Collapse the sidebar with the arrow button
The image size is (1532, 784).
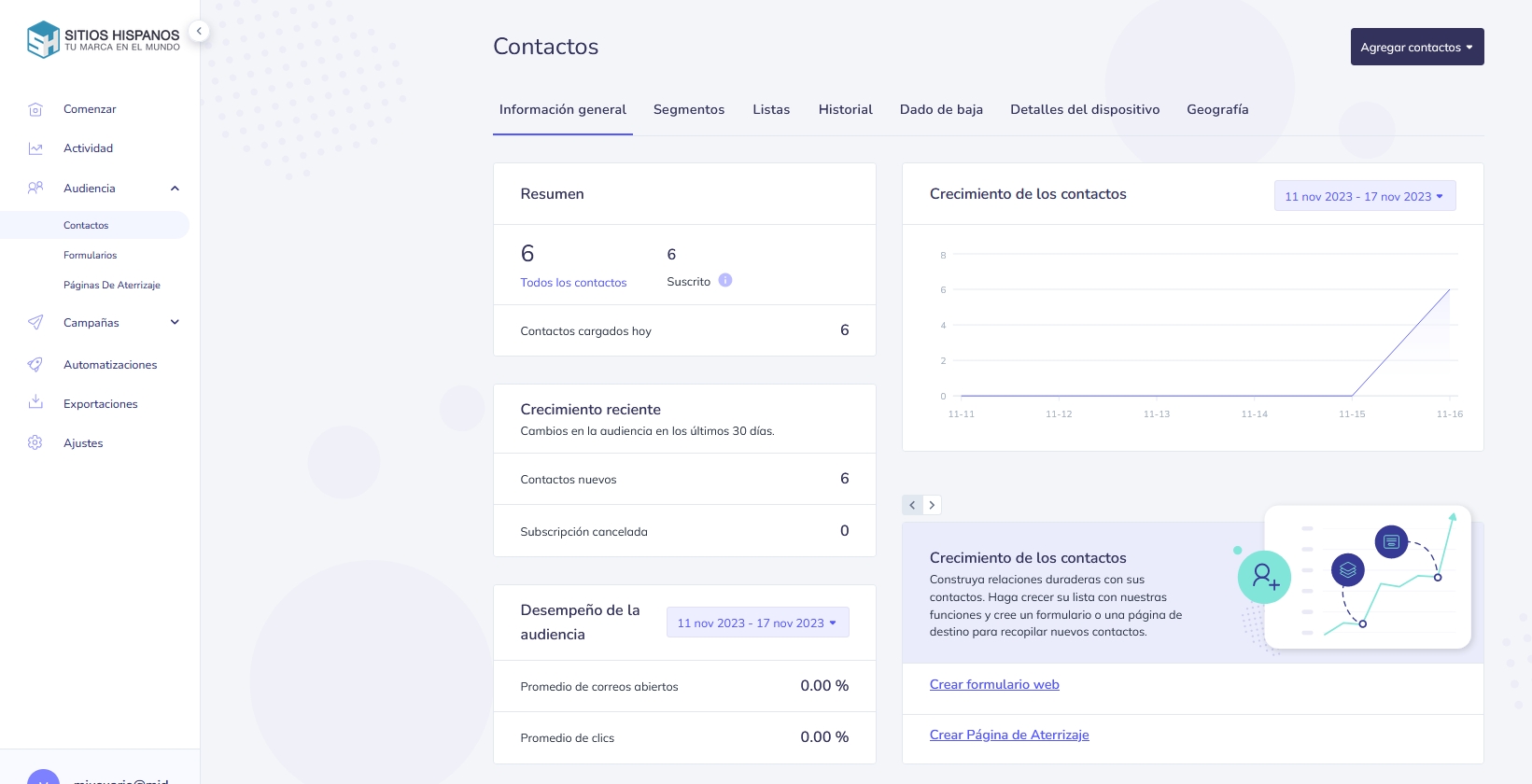pos(199,31)
